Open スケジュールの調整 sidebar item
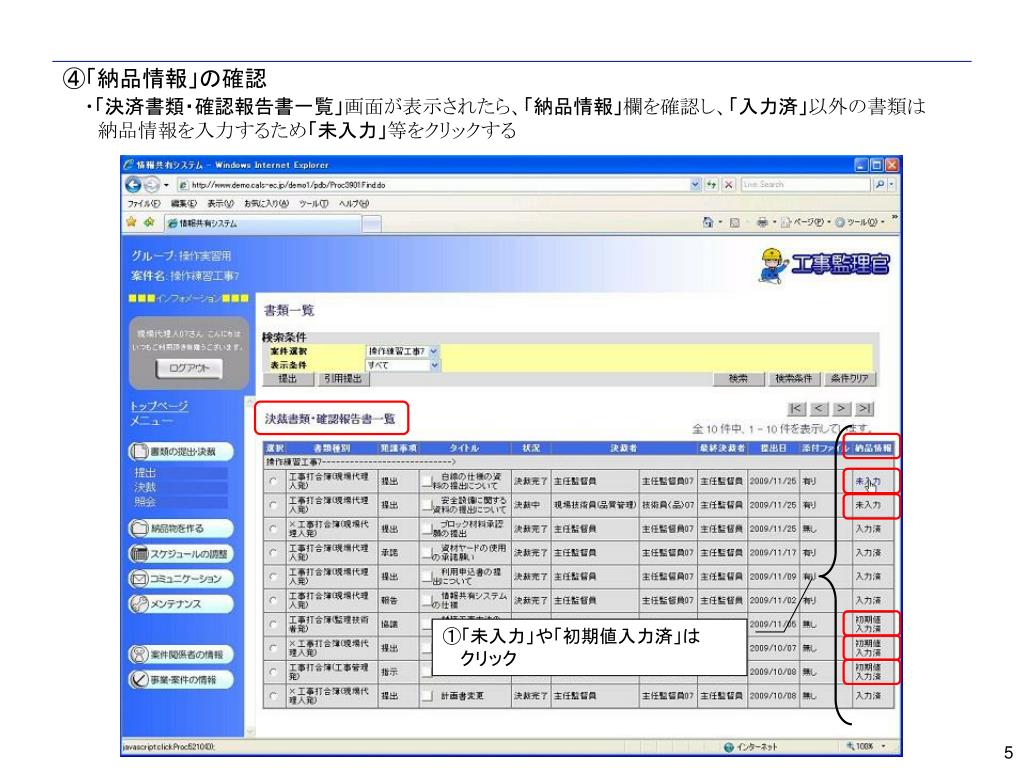This screenshot has width=1024, height=768. (x=181, y=554)
